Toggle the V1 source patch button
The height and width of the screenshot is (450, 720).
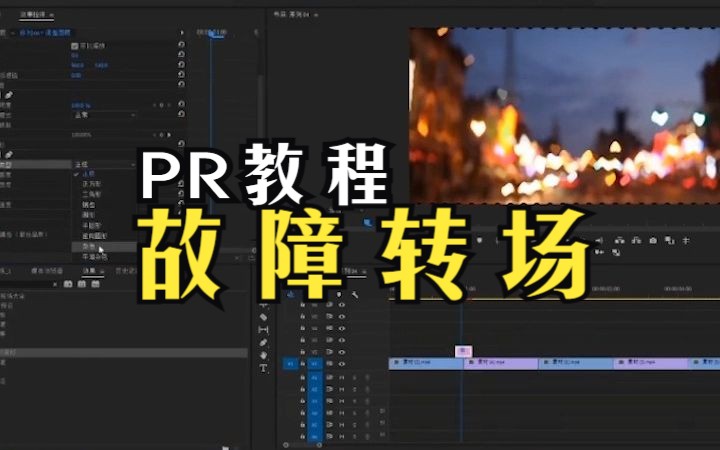click(290, 364)
